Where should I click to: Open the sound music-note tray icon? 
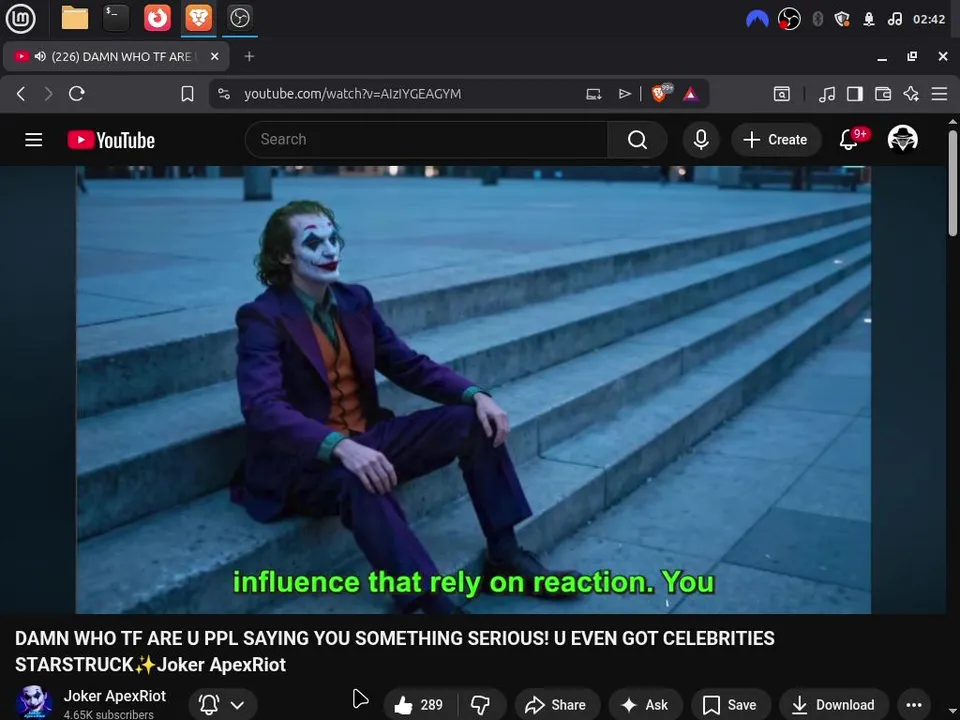[x=894, y=20]
